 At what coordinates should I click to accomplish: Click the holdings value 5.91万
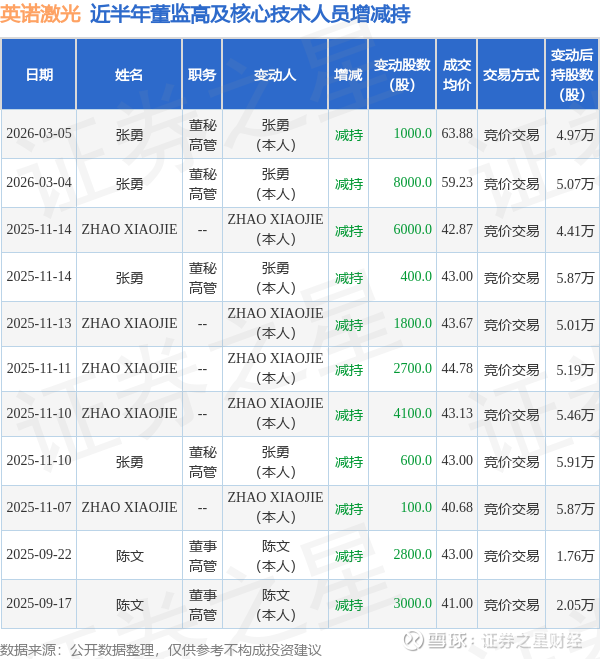[x=575, y=462]
